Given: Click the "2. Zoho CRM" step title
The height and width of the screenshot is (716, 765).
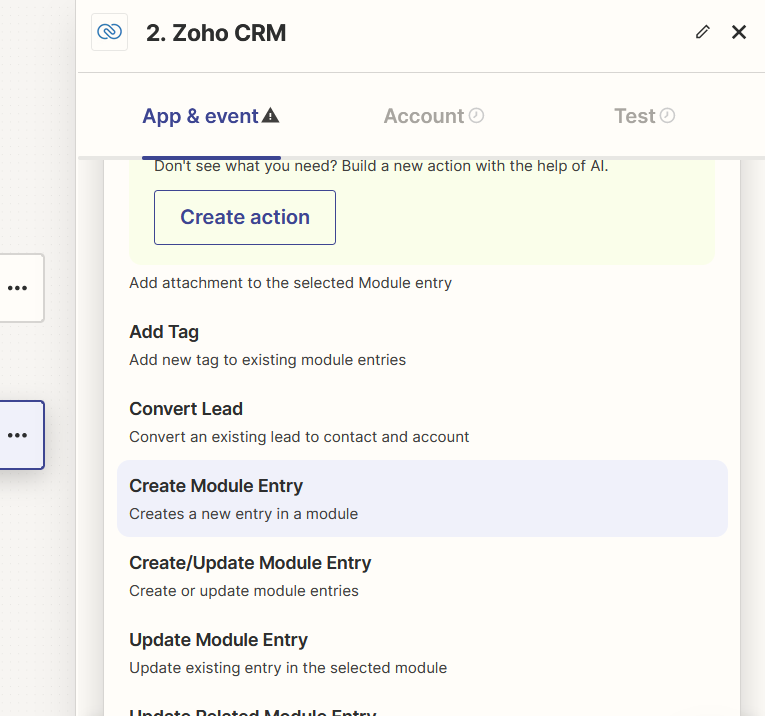Looking at the screenshot, I should [x=216, y=33].
